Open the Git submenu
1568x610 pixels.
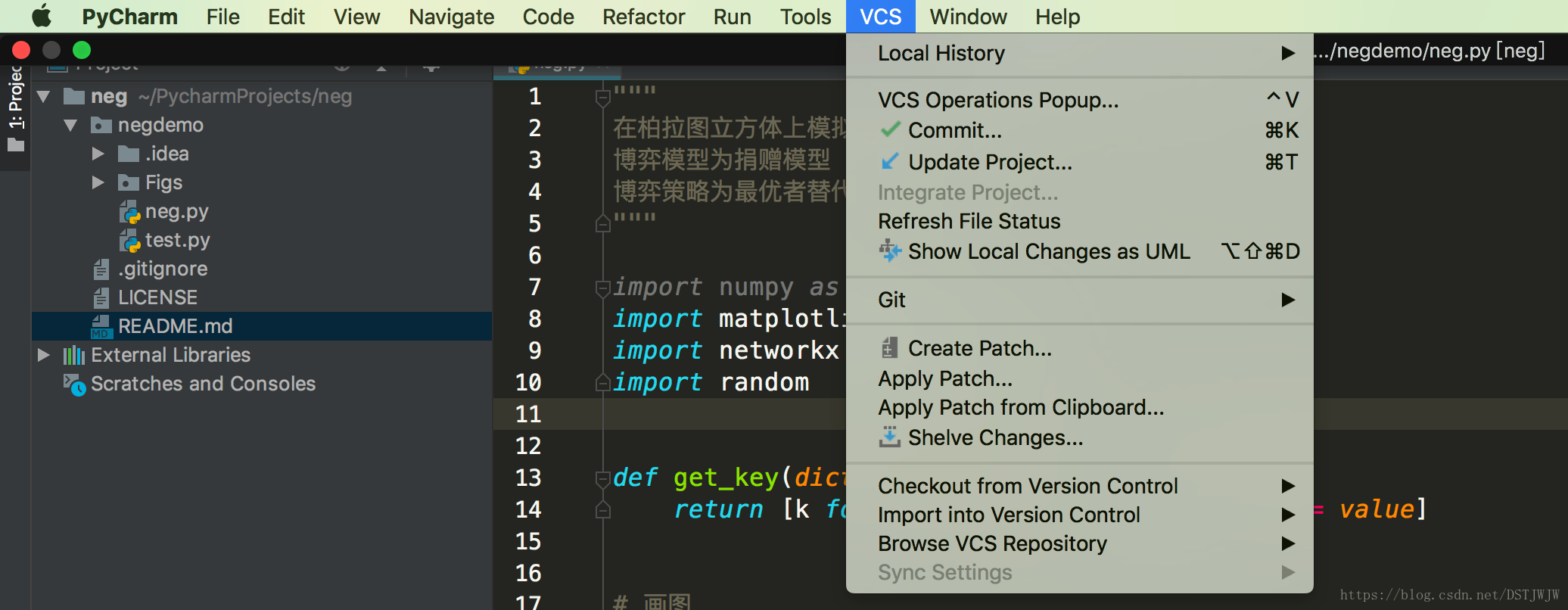(x=1080, y=300)
